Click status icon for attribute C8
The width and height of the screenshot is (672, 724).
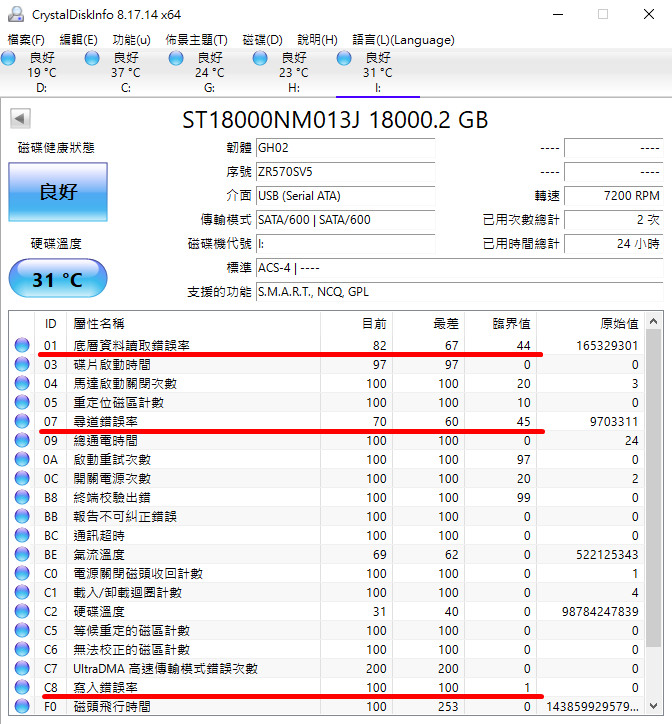tap(22, 687)
